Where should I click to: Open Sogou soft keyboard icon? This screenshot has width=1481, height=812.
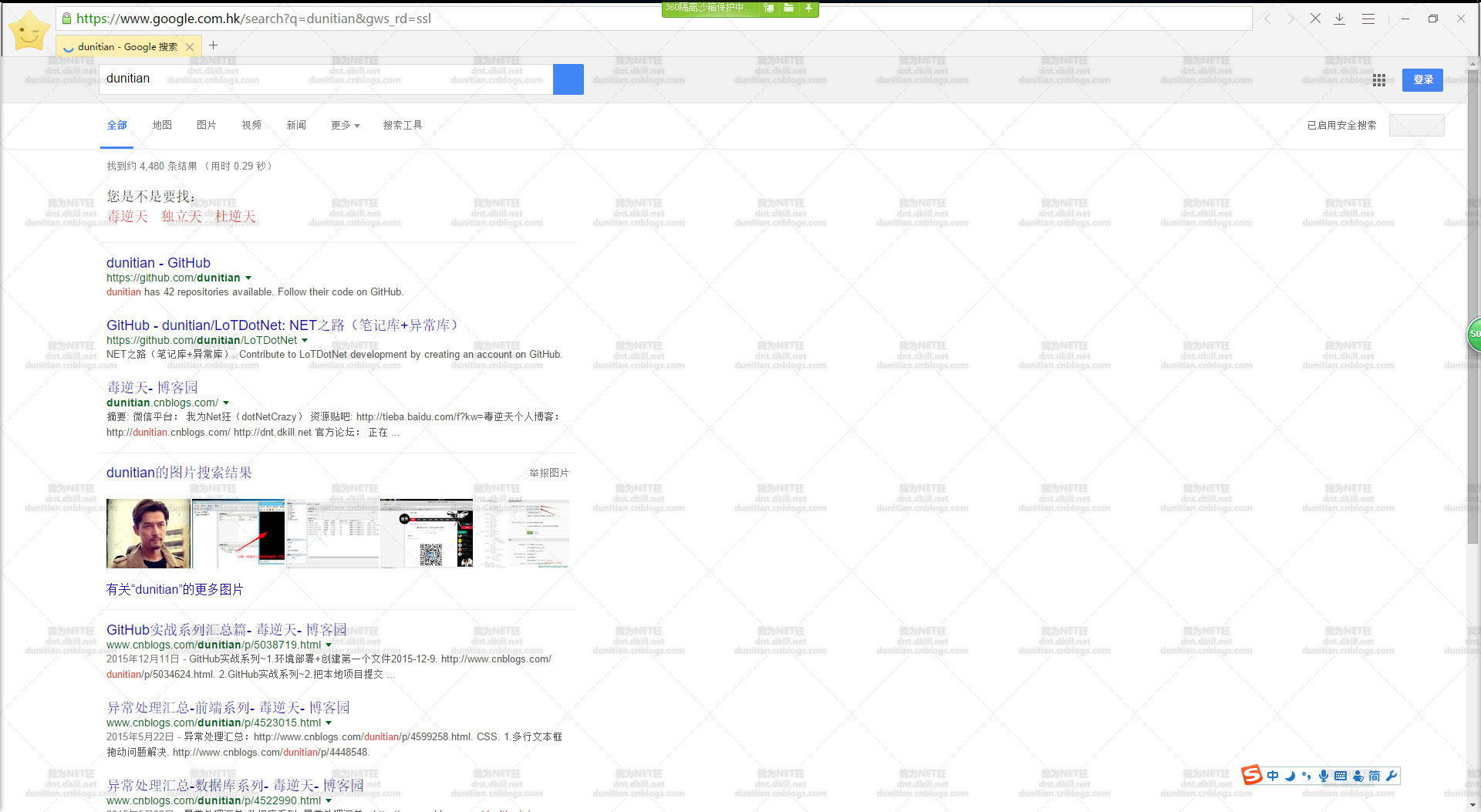coord(1341,776)
